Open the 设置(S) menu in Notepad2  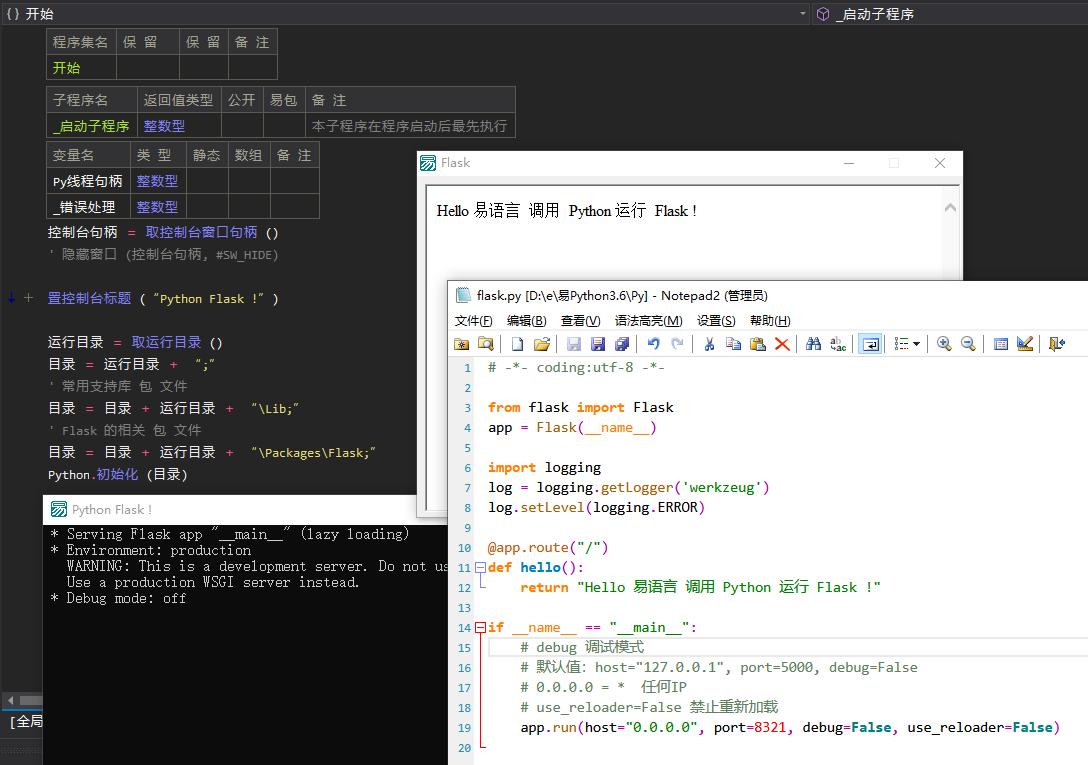(716, 321)
